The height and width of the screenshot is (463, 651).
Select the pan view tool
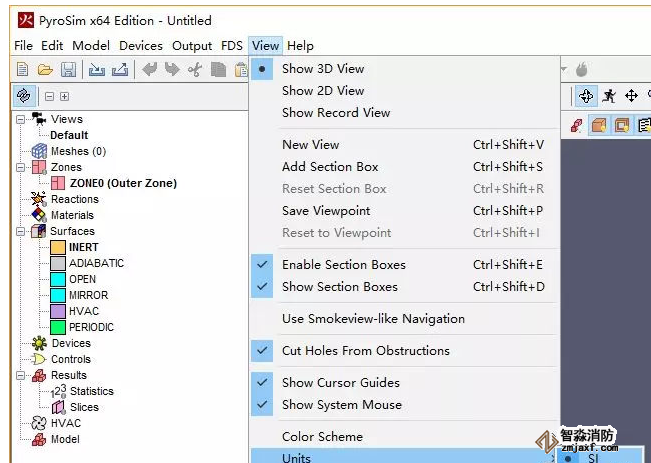click(631, 96)
